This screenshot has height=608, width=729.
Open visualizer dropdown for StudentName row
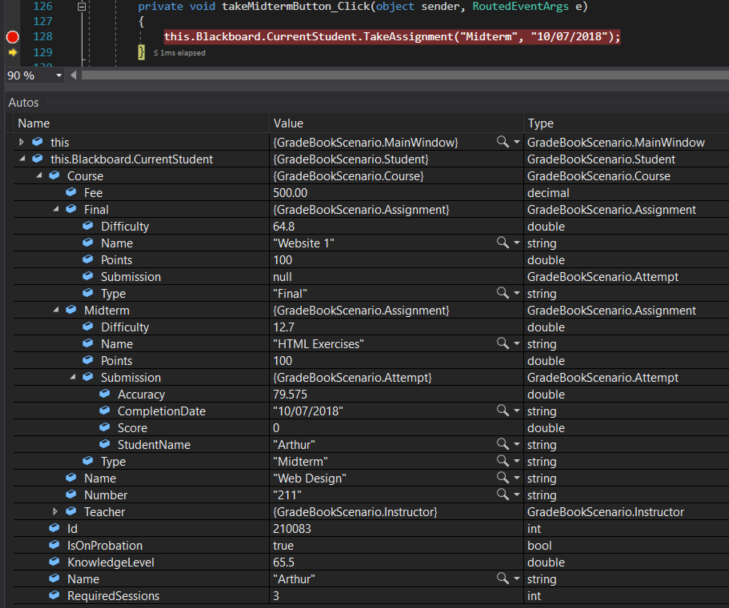[x=517, y=444]
